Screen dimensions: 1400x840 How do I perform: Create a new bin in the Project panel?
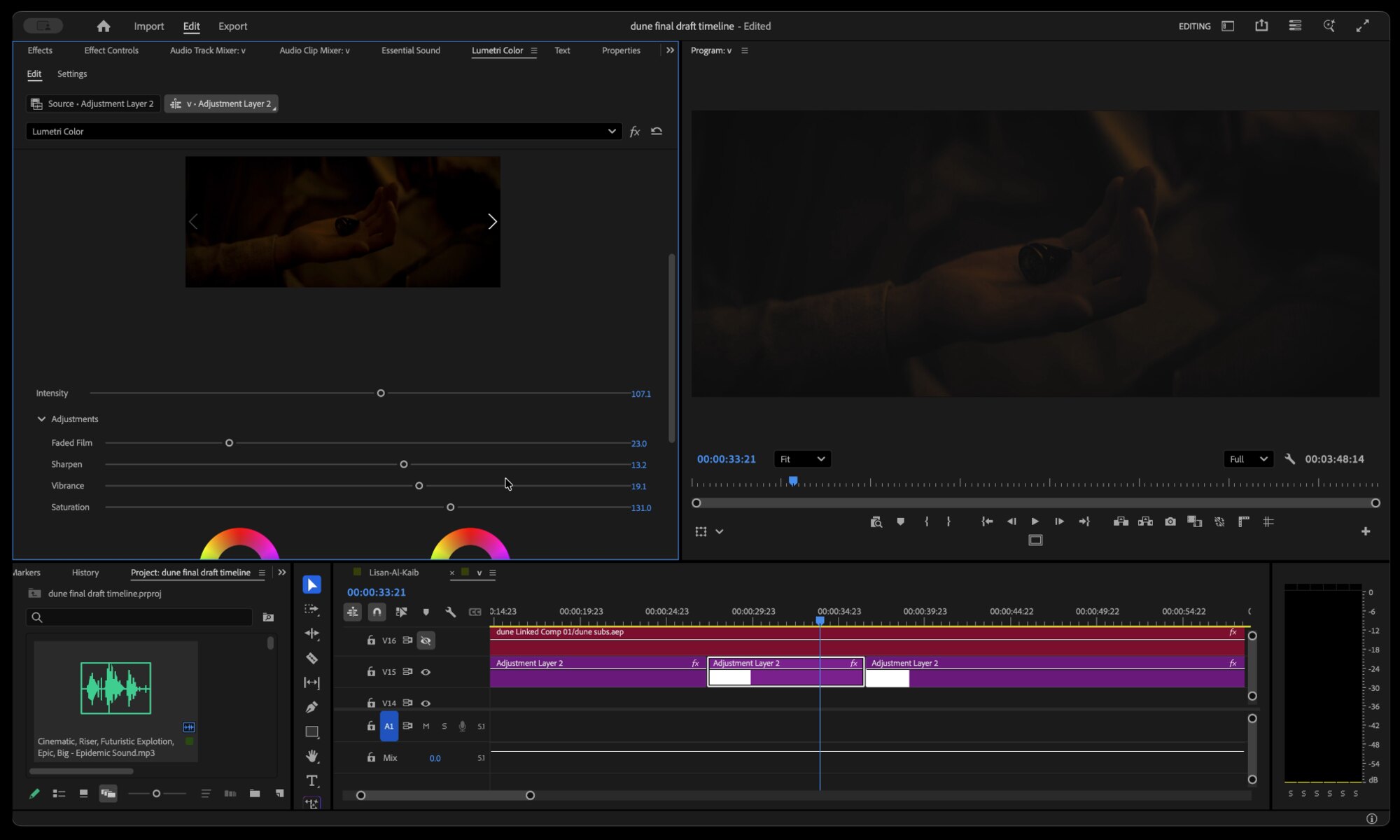click(x=255, y=793)
